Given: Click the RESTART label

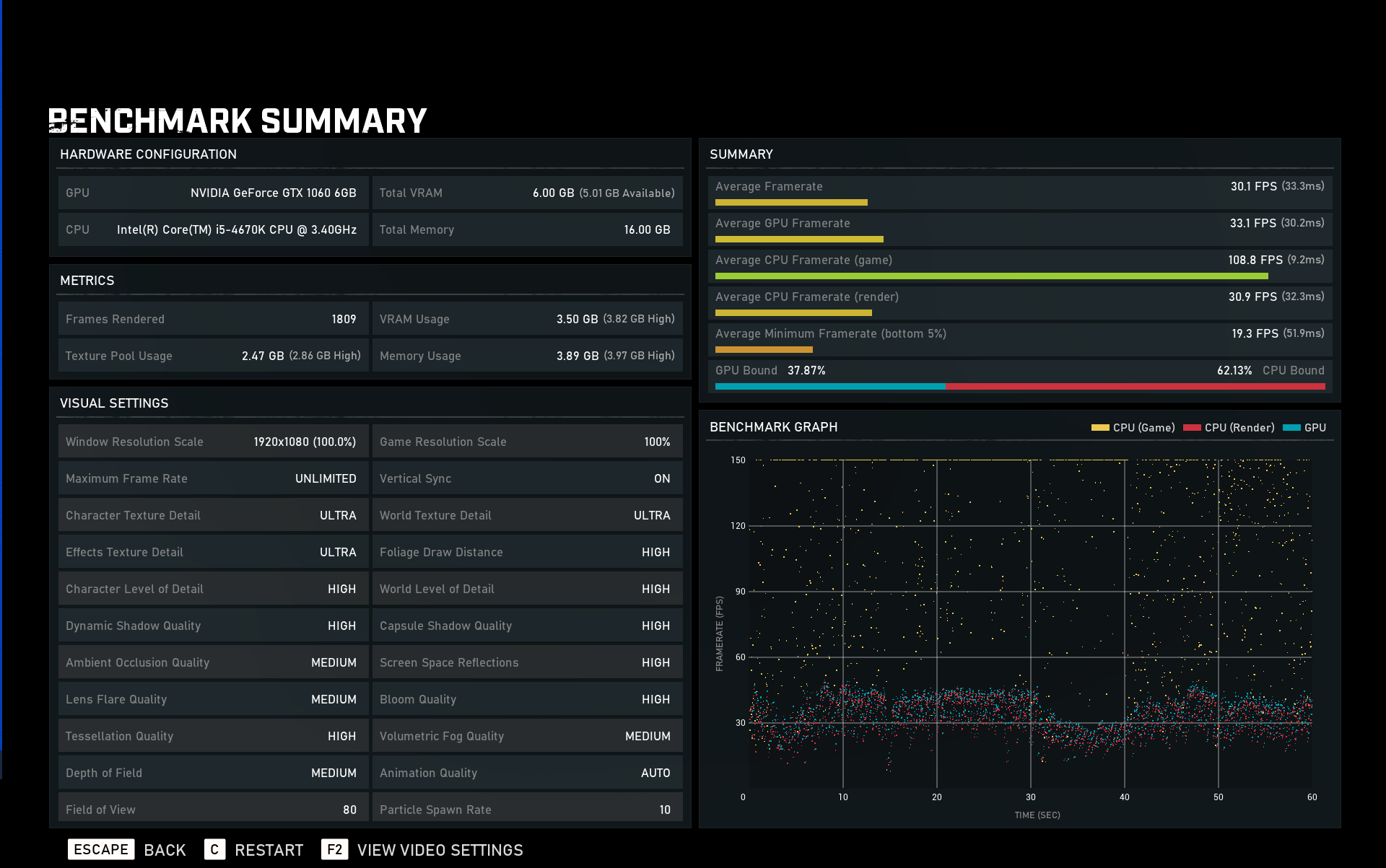Looking at the screenshot, I should [269, 850].
